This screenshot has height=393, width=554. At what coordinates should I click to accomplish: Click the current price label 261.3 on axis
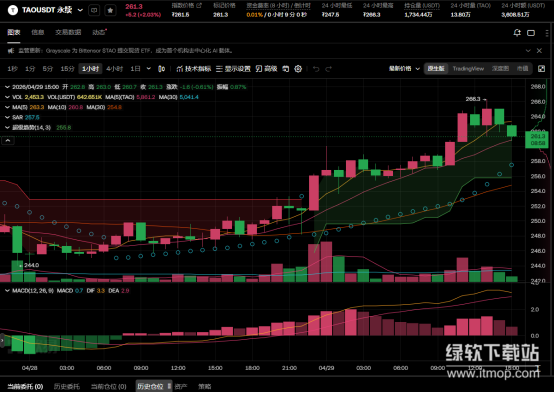(x=537, y=139)
